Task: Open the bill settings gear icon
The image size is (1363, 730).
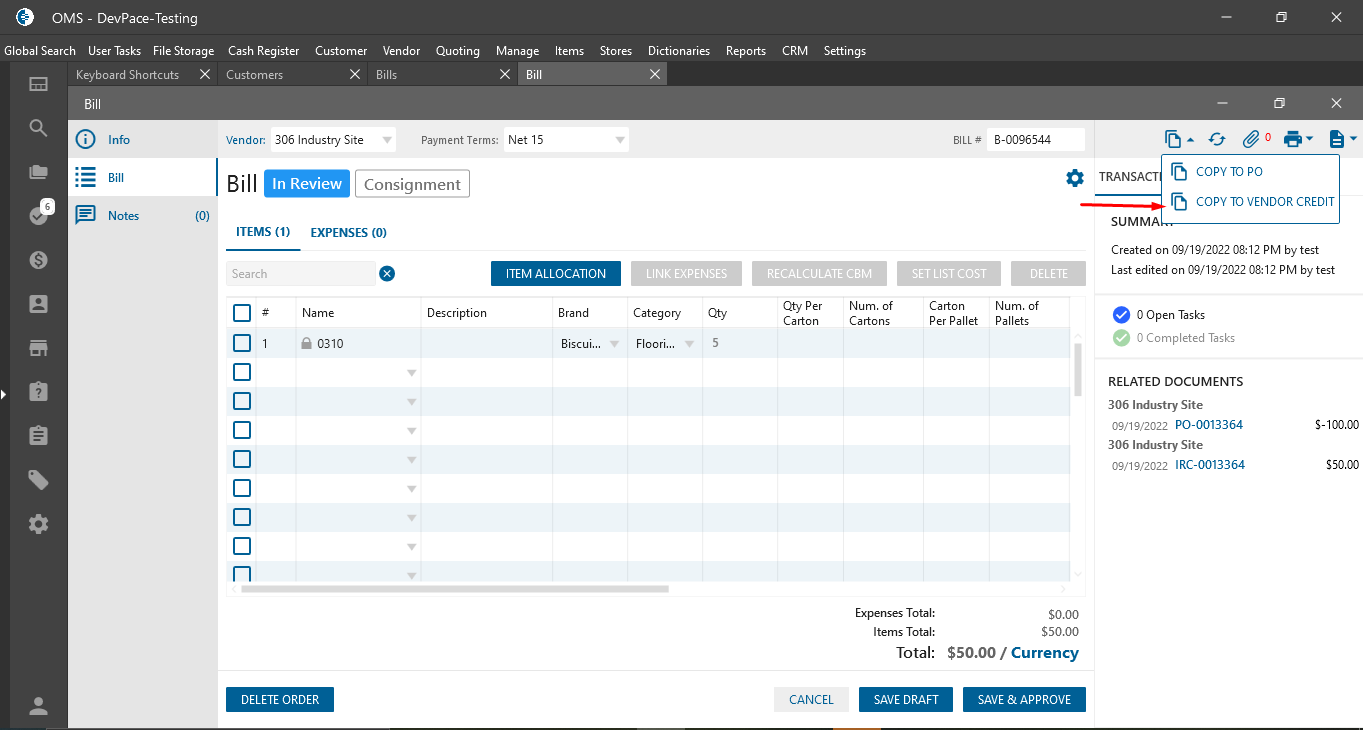Action: pos(1075,178)
